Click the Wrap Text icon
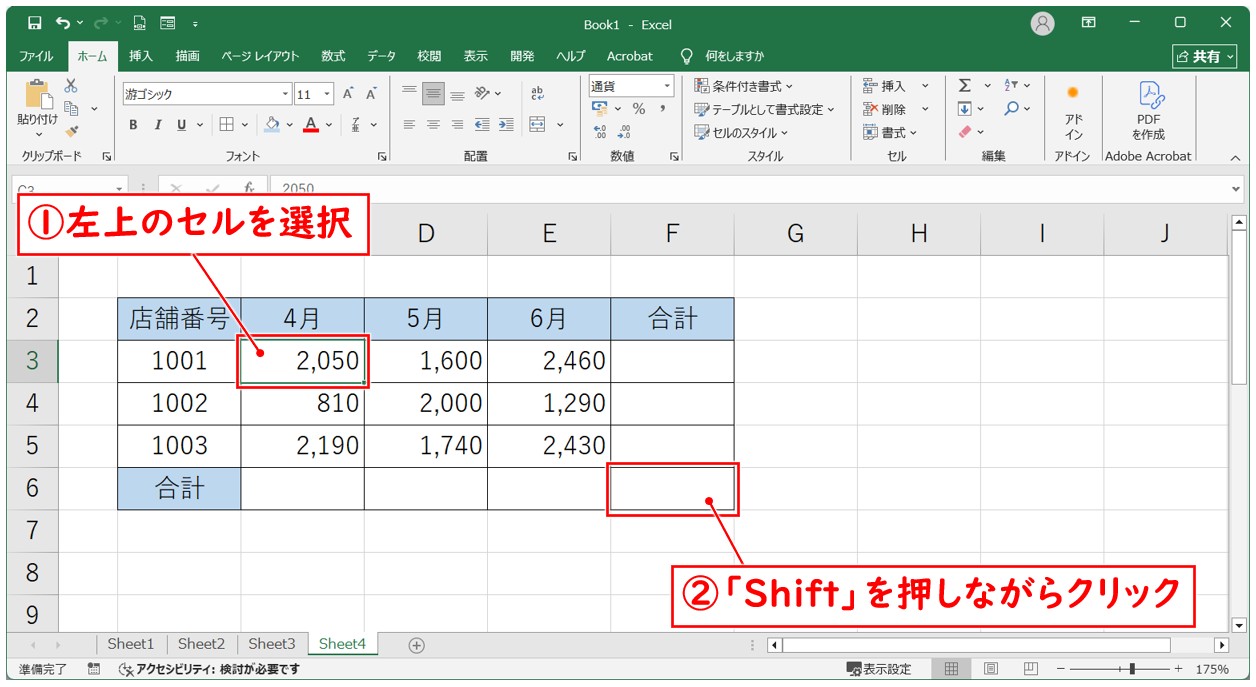This screenshot has width=1256, height=687. (x=537, y=94)
